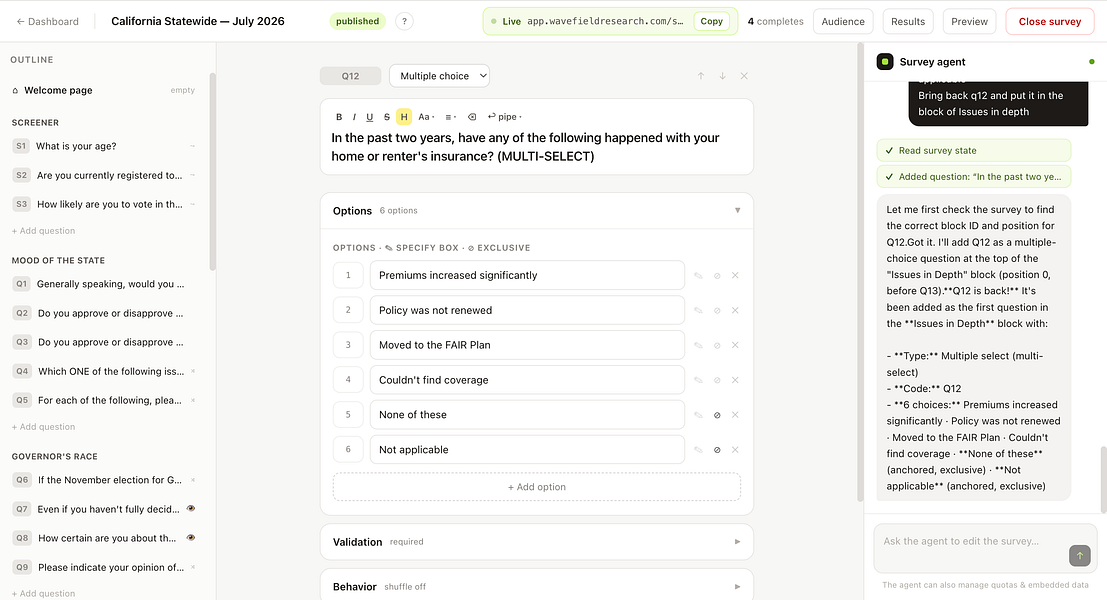1107x600 pixels.
Task: Open the text alignment dropdown
Action: (450, 117)
